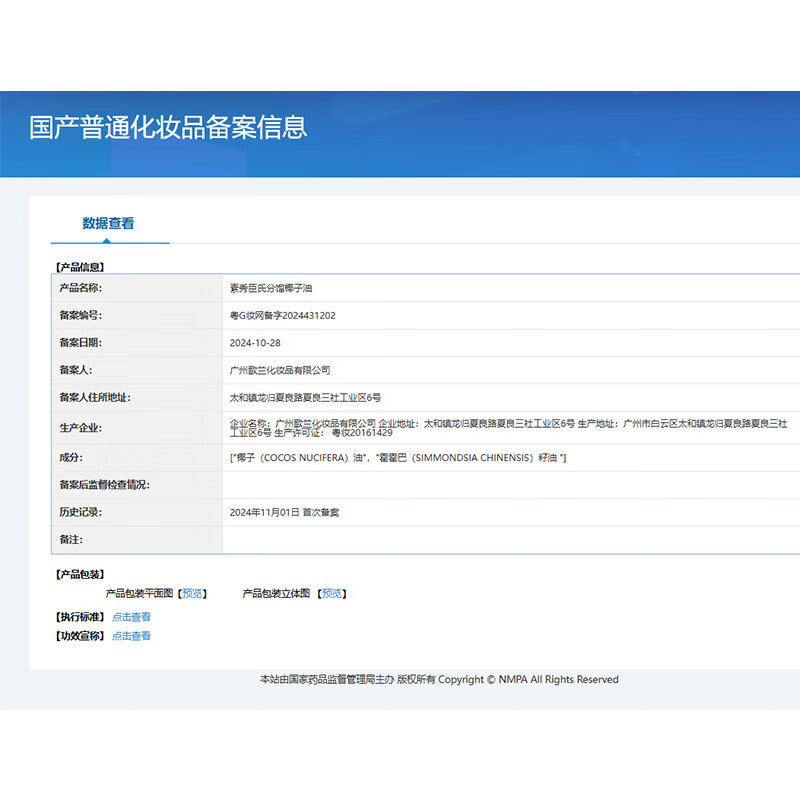Select history record 2024年11月01日 首次备案
Viewport: 800px width, 800px height.
pos(284,512)
